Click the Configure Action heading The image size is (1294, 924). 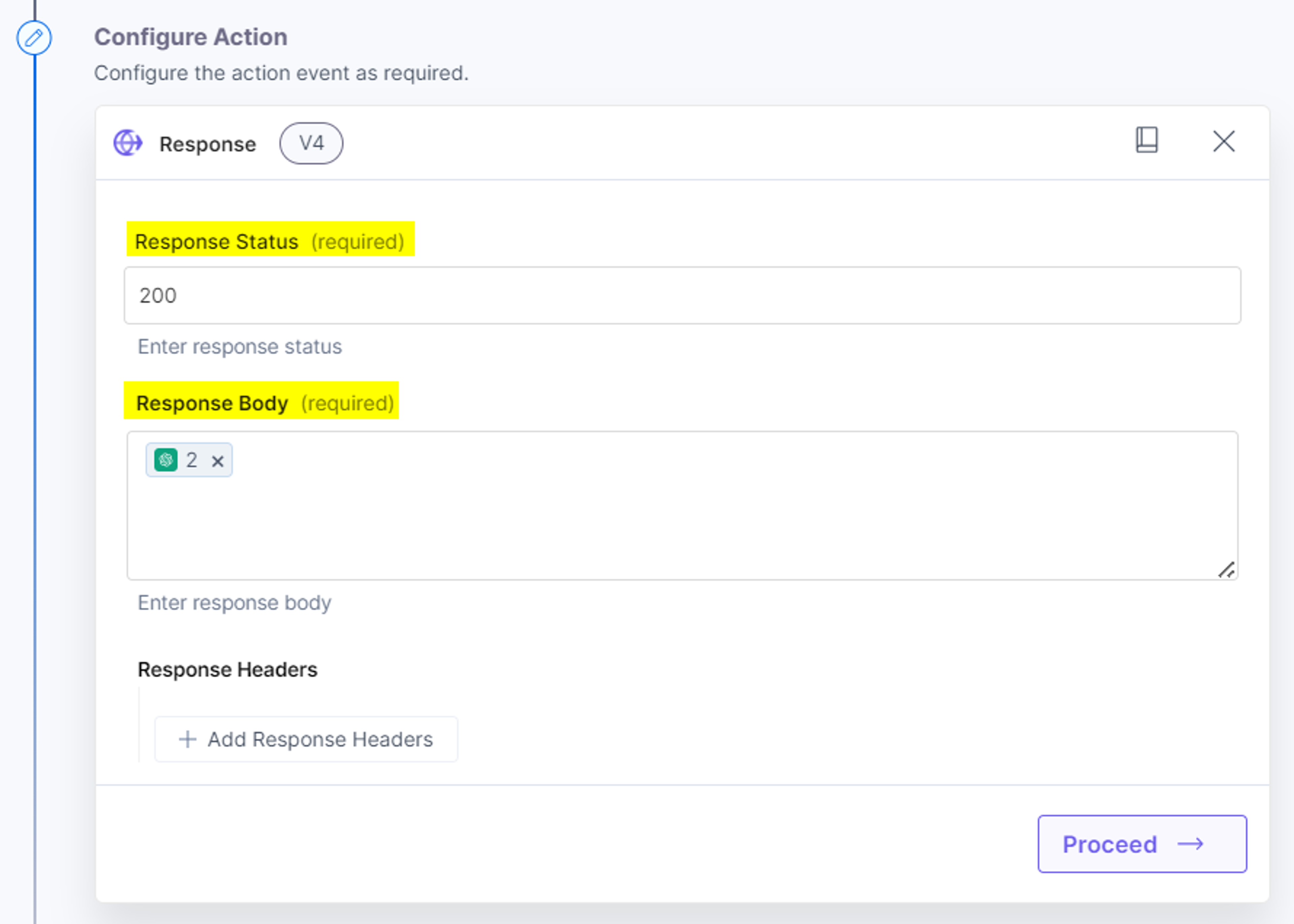(190, 37)
